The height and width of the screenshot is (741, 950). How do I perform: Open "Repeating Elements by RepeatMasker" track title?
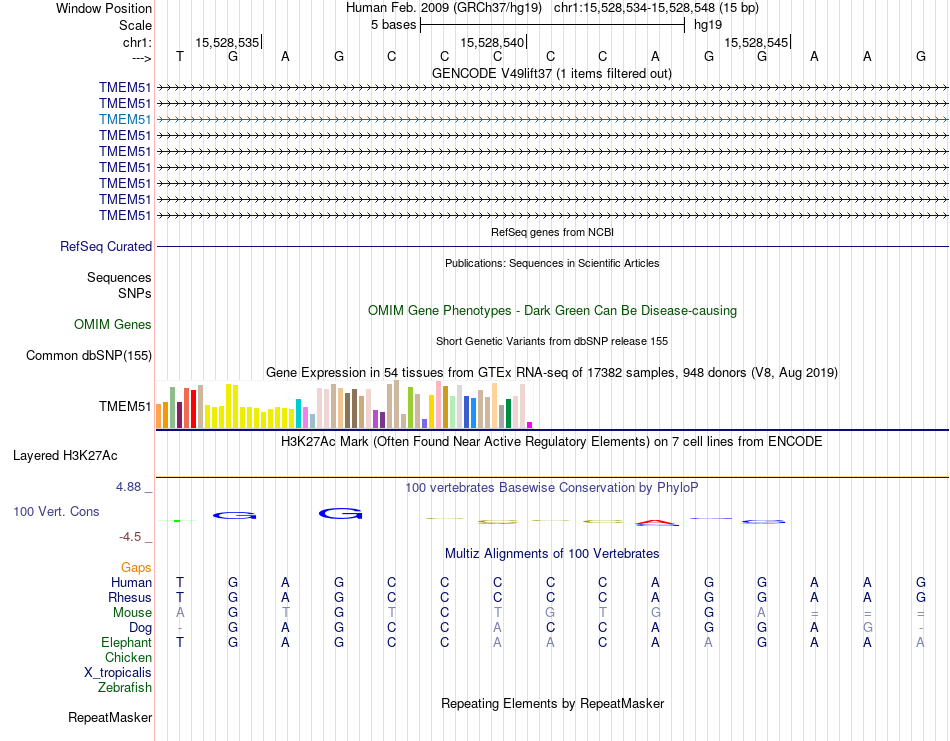click(552, 704)
